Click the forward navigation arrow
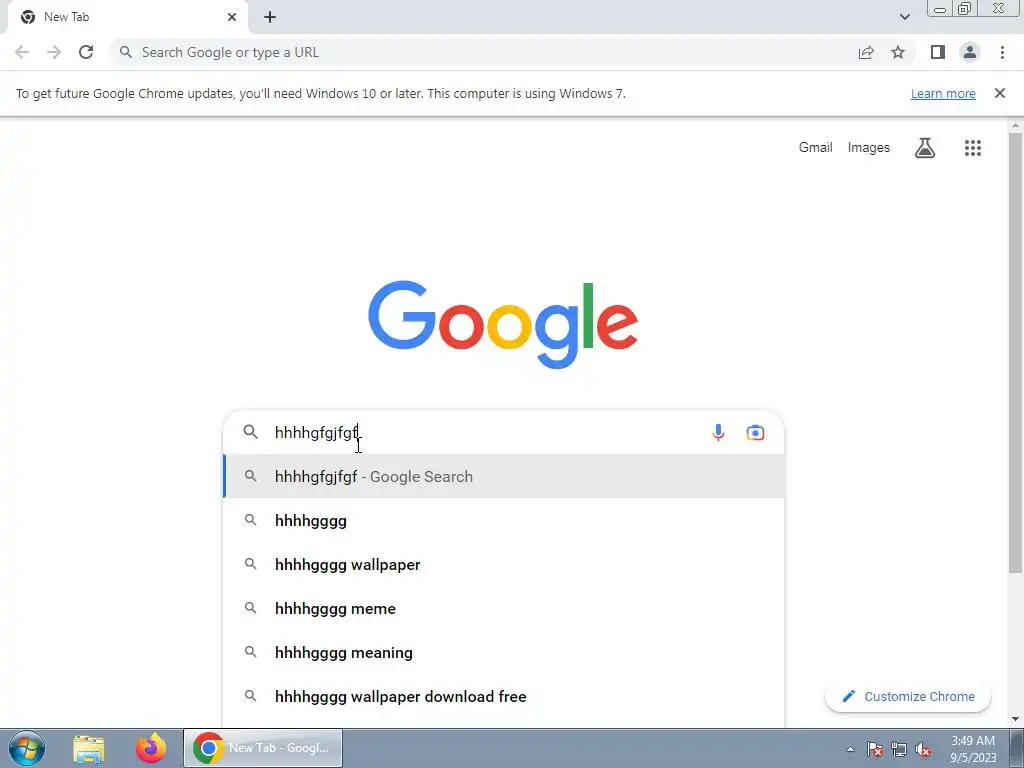The width and height of the screenshot is (1024, 768). [54, 52]
